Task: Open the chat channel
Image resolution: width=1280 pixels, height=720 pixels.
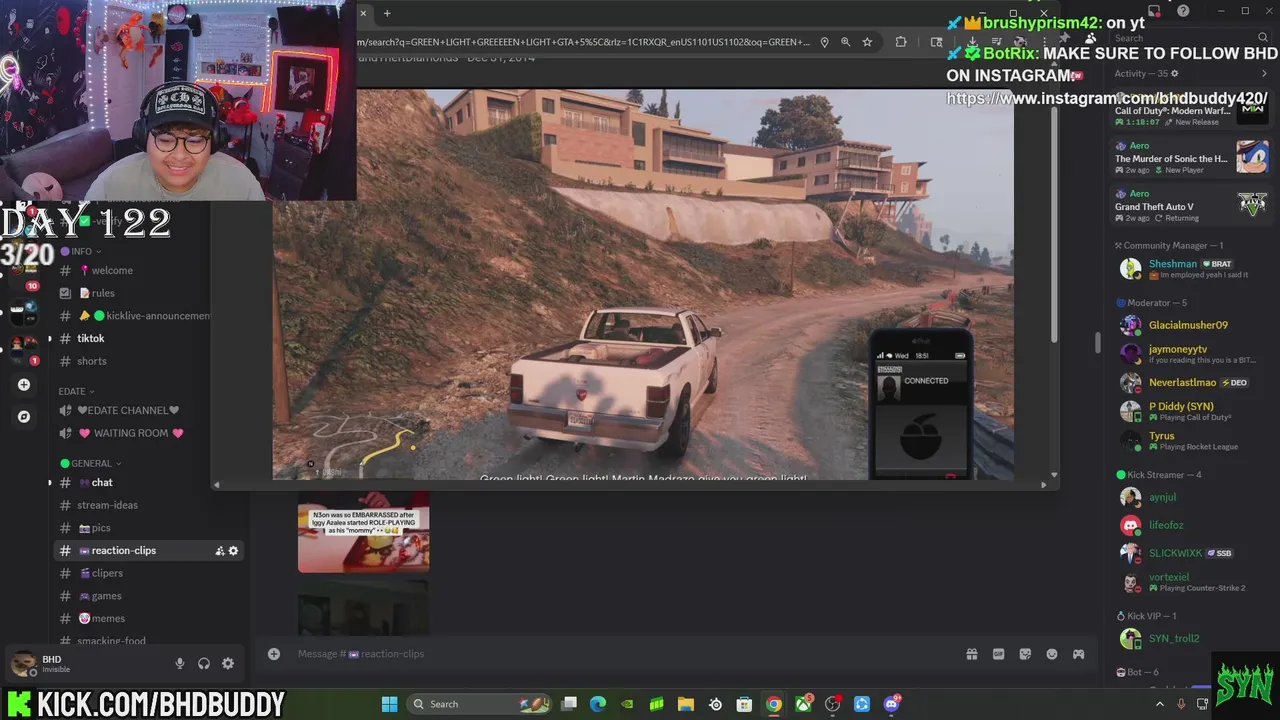Action: pos(150,482)
